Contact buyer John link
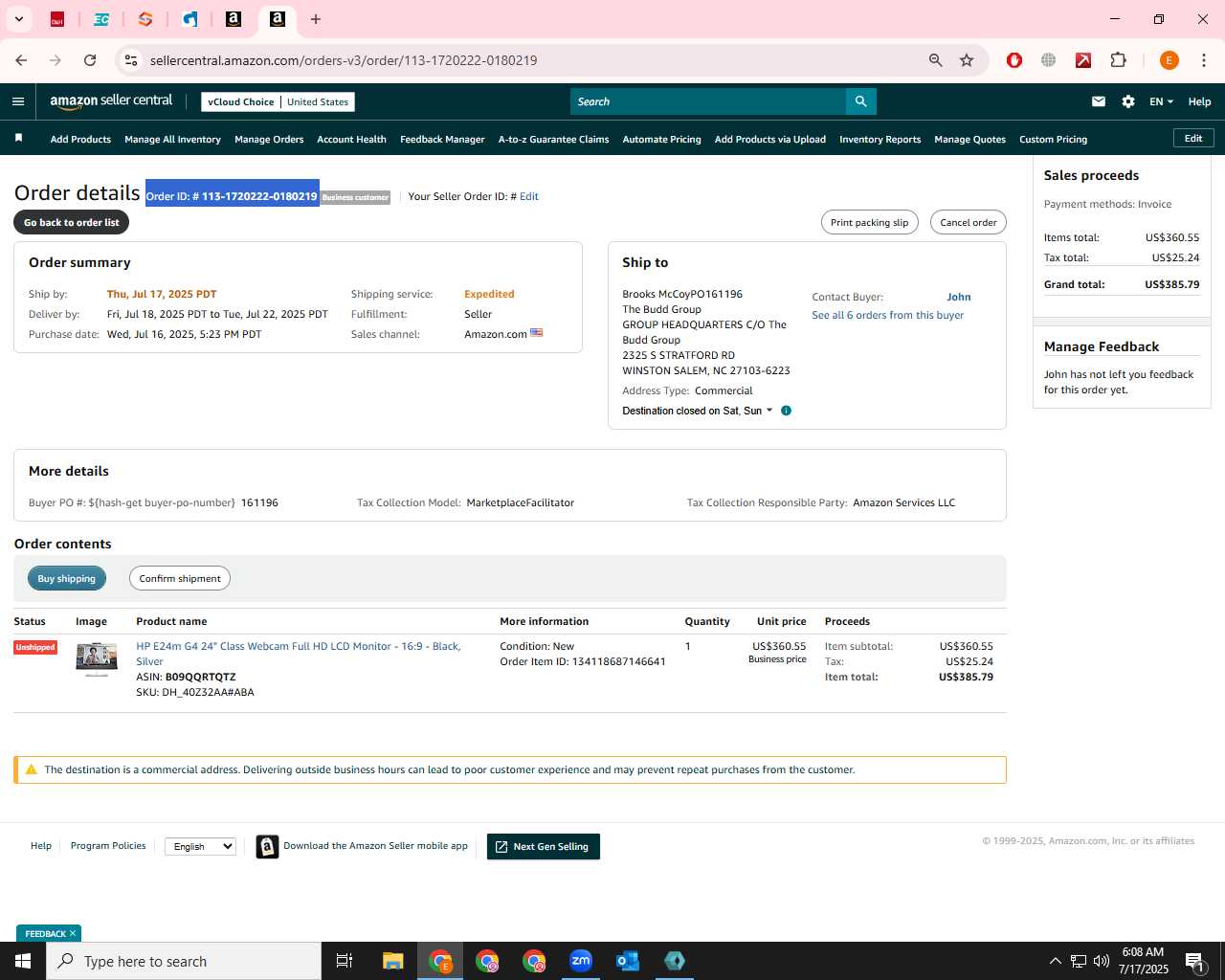Screen dimensions: 1225x980 [959, 297]
